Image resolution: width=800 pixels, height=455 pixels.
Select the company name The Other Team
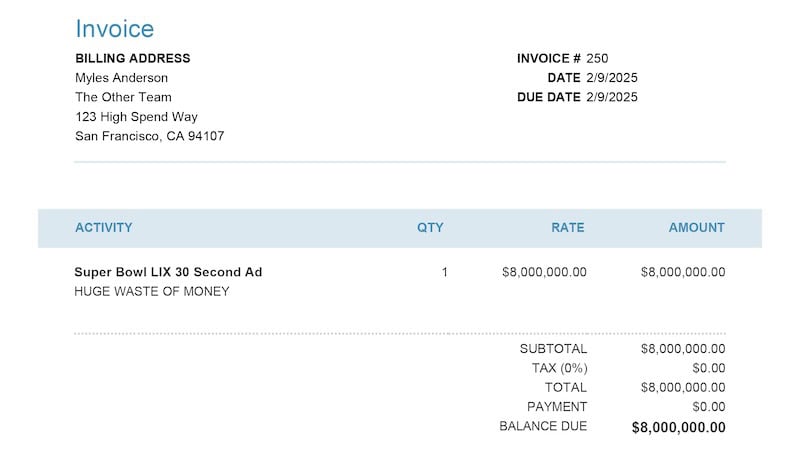(x=123, y=97)
